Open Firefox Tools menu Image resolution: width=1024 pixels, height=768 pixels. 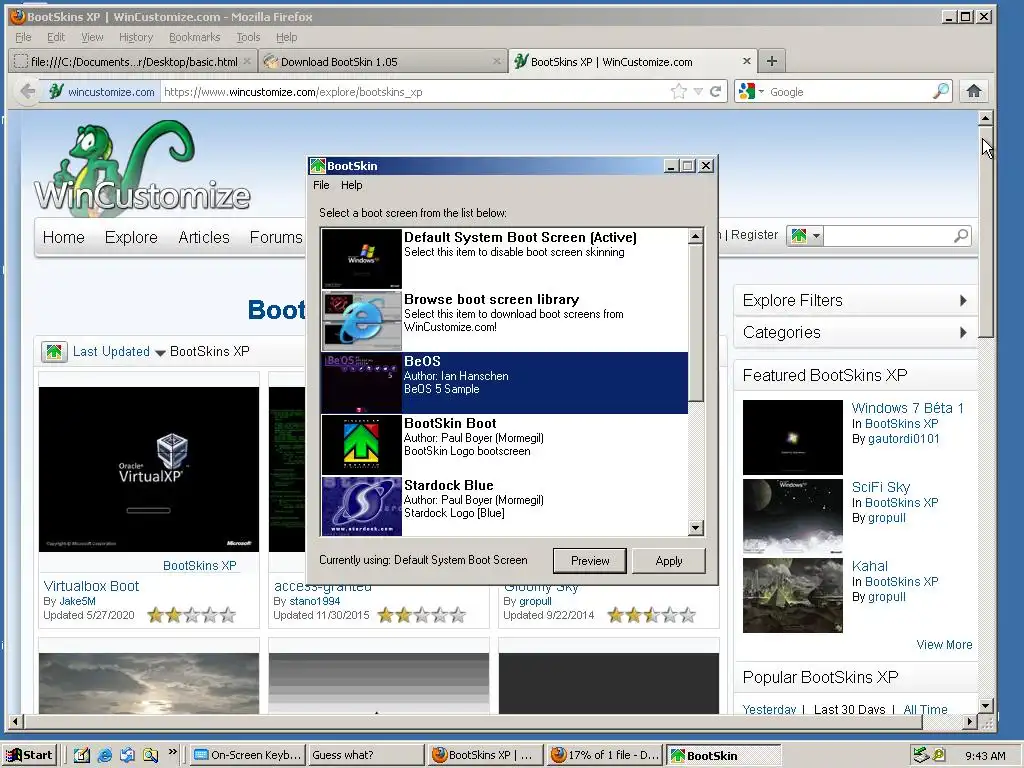[x=248, y=37]
